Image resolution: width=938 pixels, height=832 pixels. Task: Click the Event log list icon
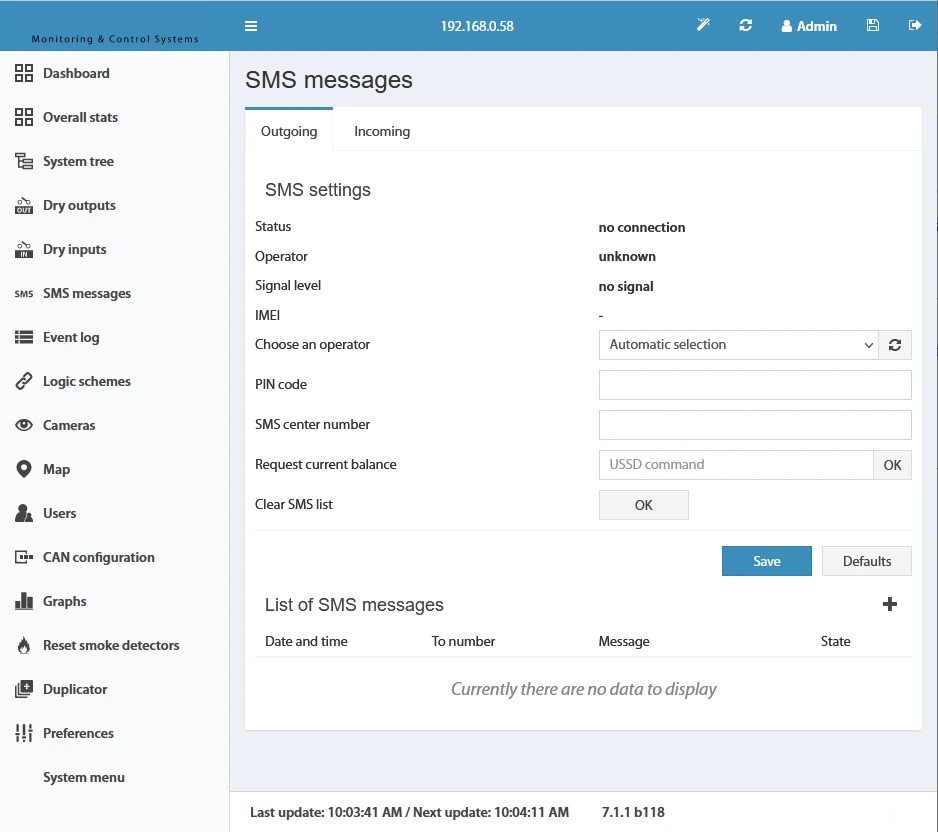tap(24, 337)
